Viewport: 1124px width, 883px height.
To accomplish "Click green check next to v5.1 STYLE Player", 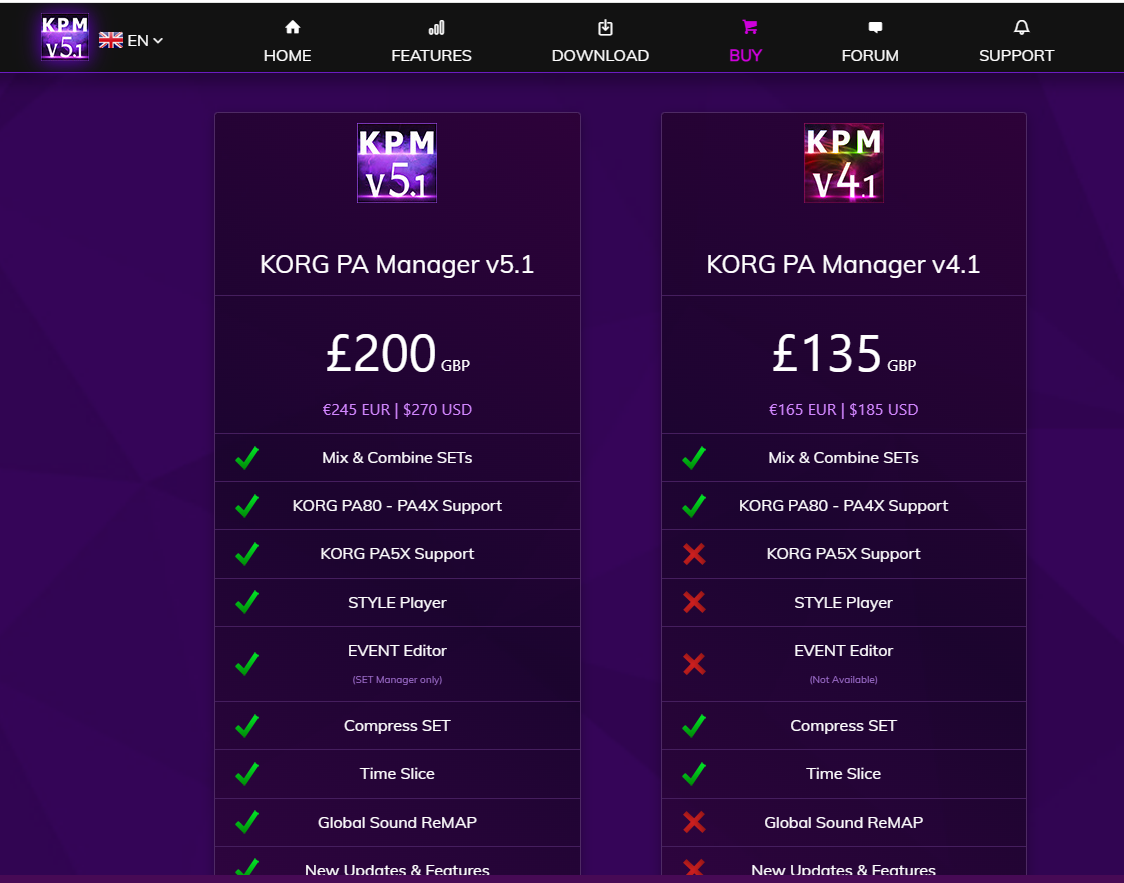I will point(247,602).
